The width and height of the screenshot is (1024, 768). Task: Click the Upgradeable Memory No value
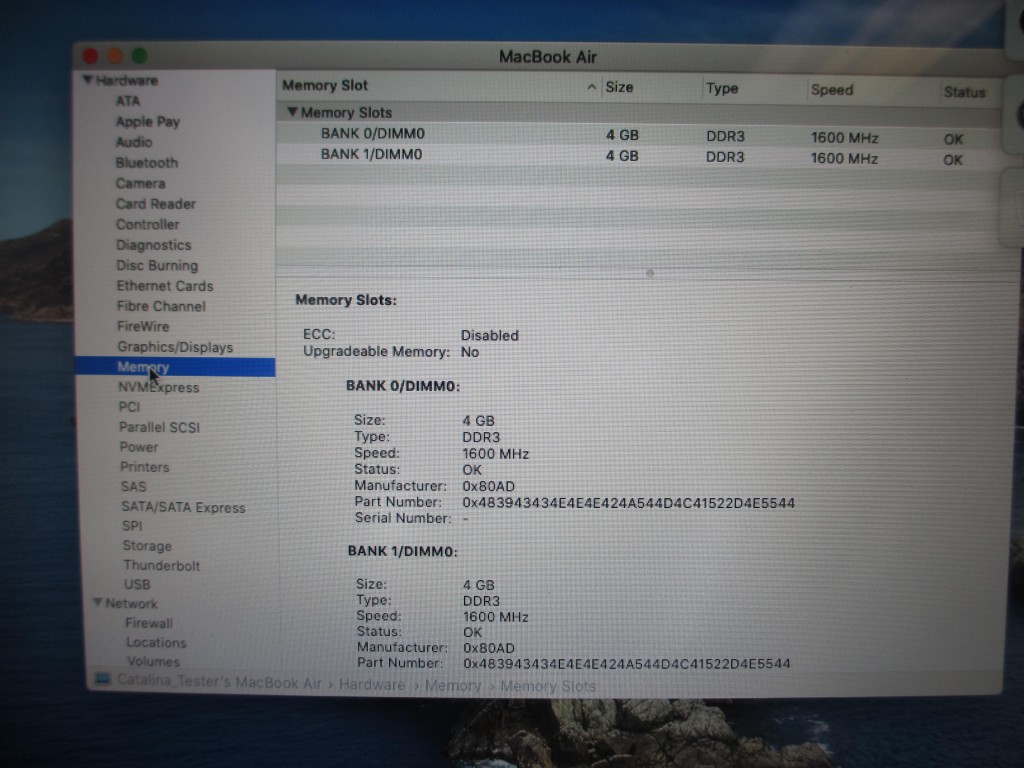click(470, 352)
